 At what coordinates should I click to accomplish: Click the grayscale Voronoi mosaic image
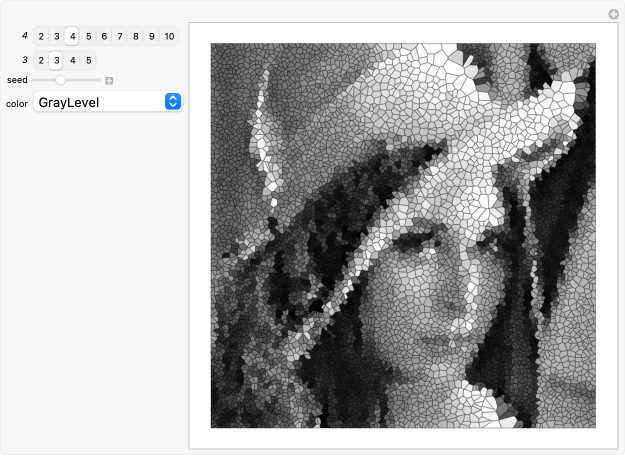pyautogui.click(x=403, y=235)
